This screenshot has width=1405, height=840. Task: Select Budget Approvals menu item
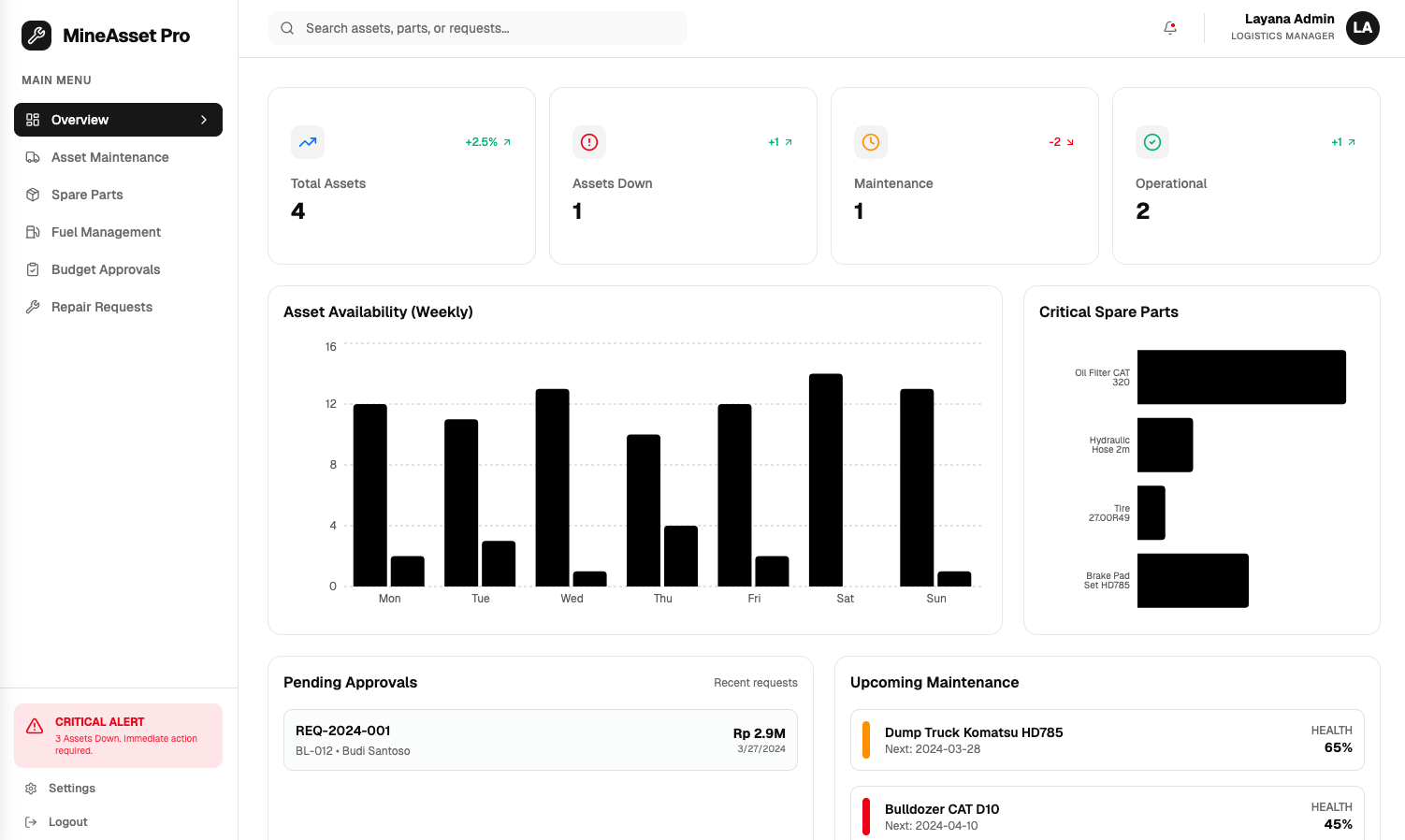[x=106, y=269]
